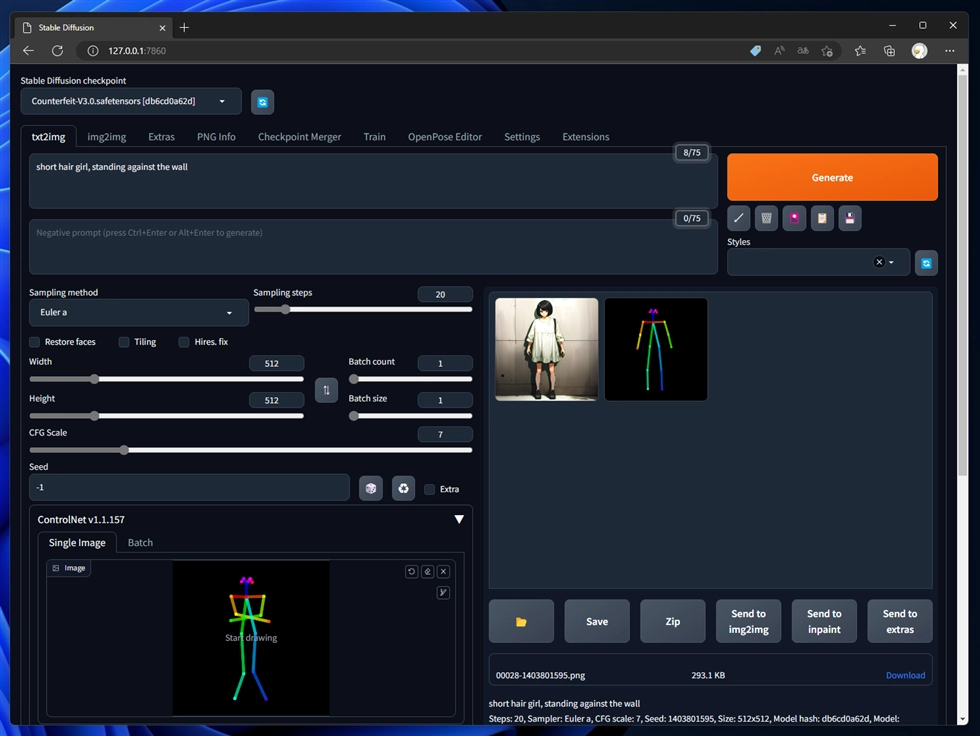Viewport: 980px width, 736px height.
Task: Select the generated girl image thumbnail
Action: coord(547,349)
